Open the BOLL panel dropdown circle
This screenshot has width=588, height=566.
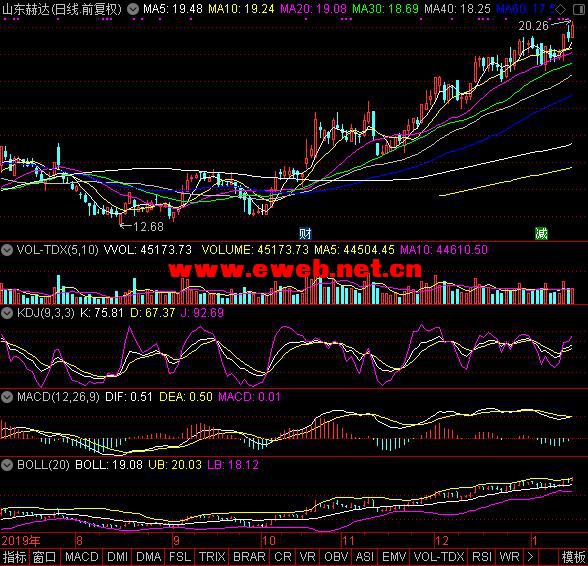[7, 465]
